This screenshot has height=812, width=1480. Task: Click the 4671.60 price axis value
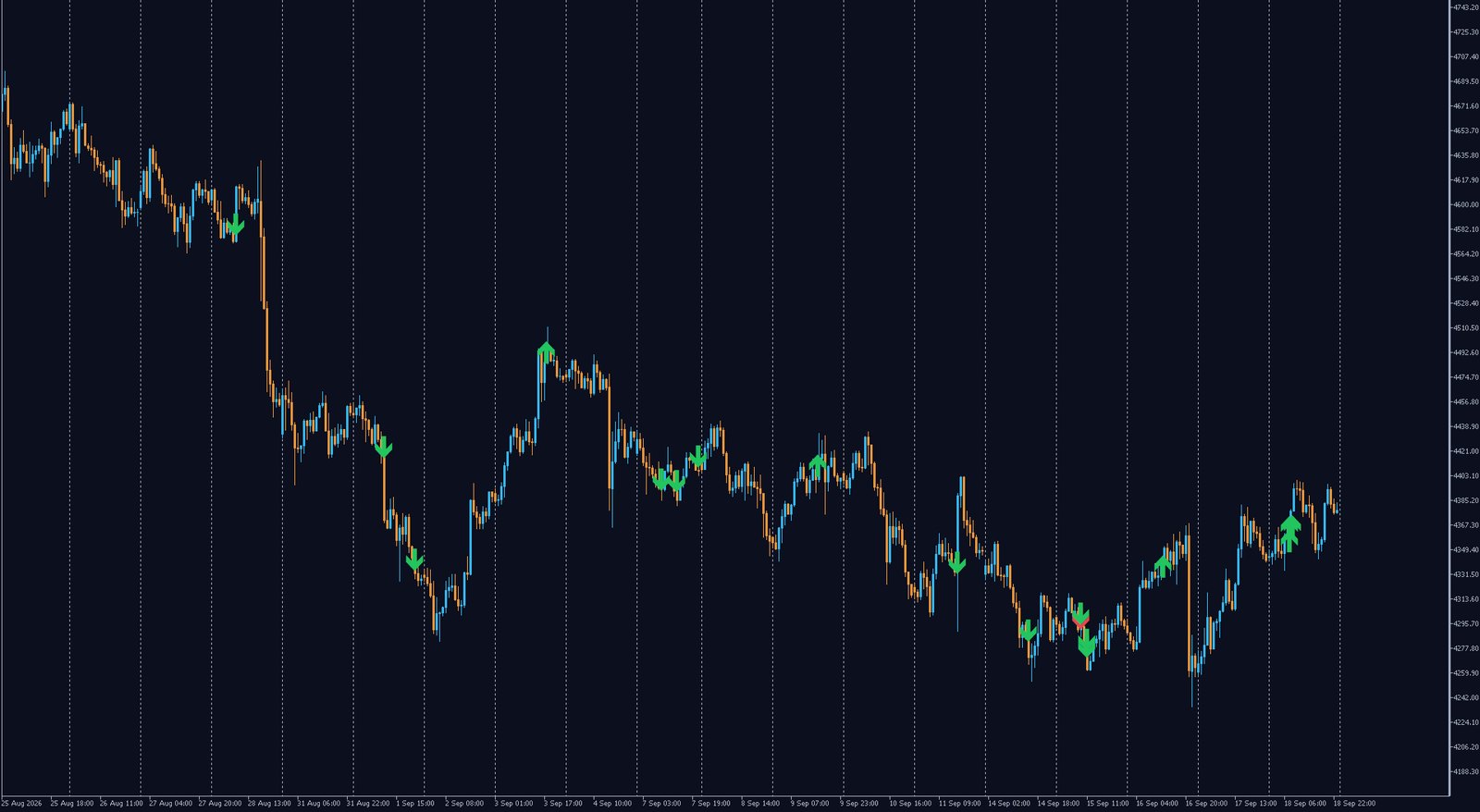pyautogui.click(x=1466, y=106)
